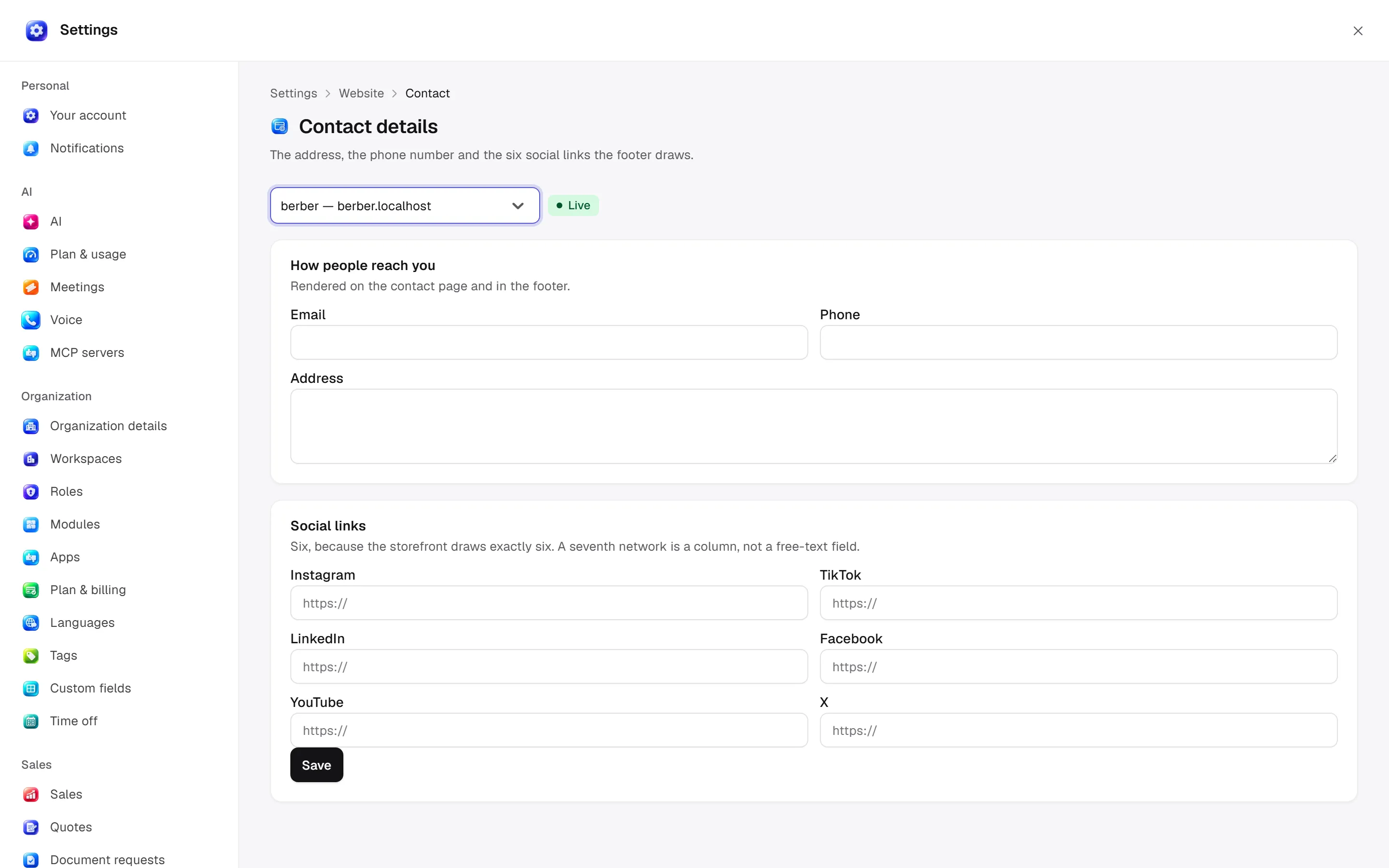The height and width of the screenshot is (868, 1389).
Task: Click inside the Address text area
Action: [813, 426]
